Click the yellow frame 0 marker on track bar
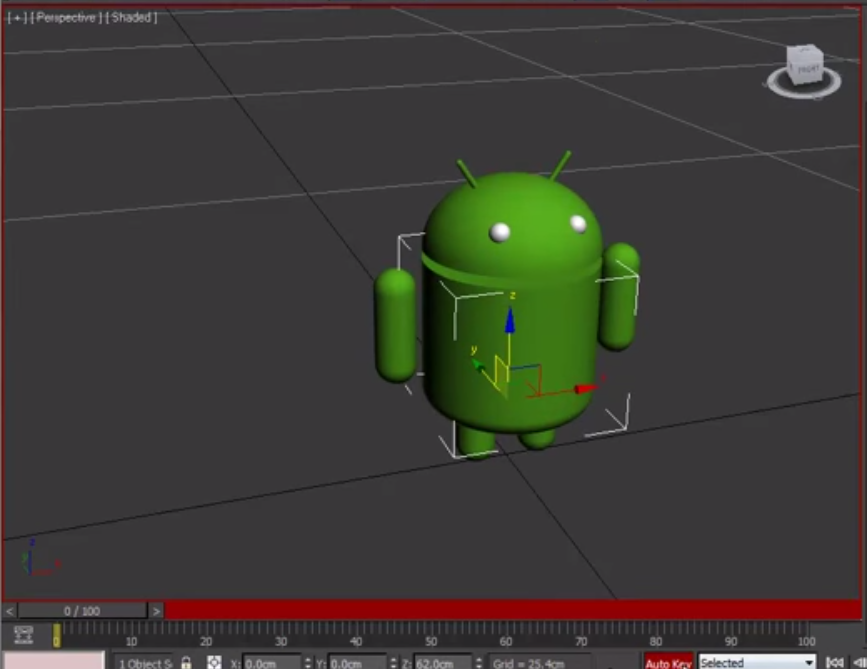The image size is (867, 669). coord(56,635)
